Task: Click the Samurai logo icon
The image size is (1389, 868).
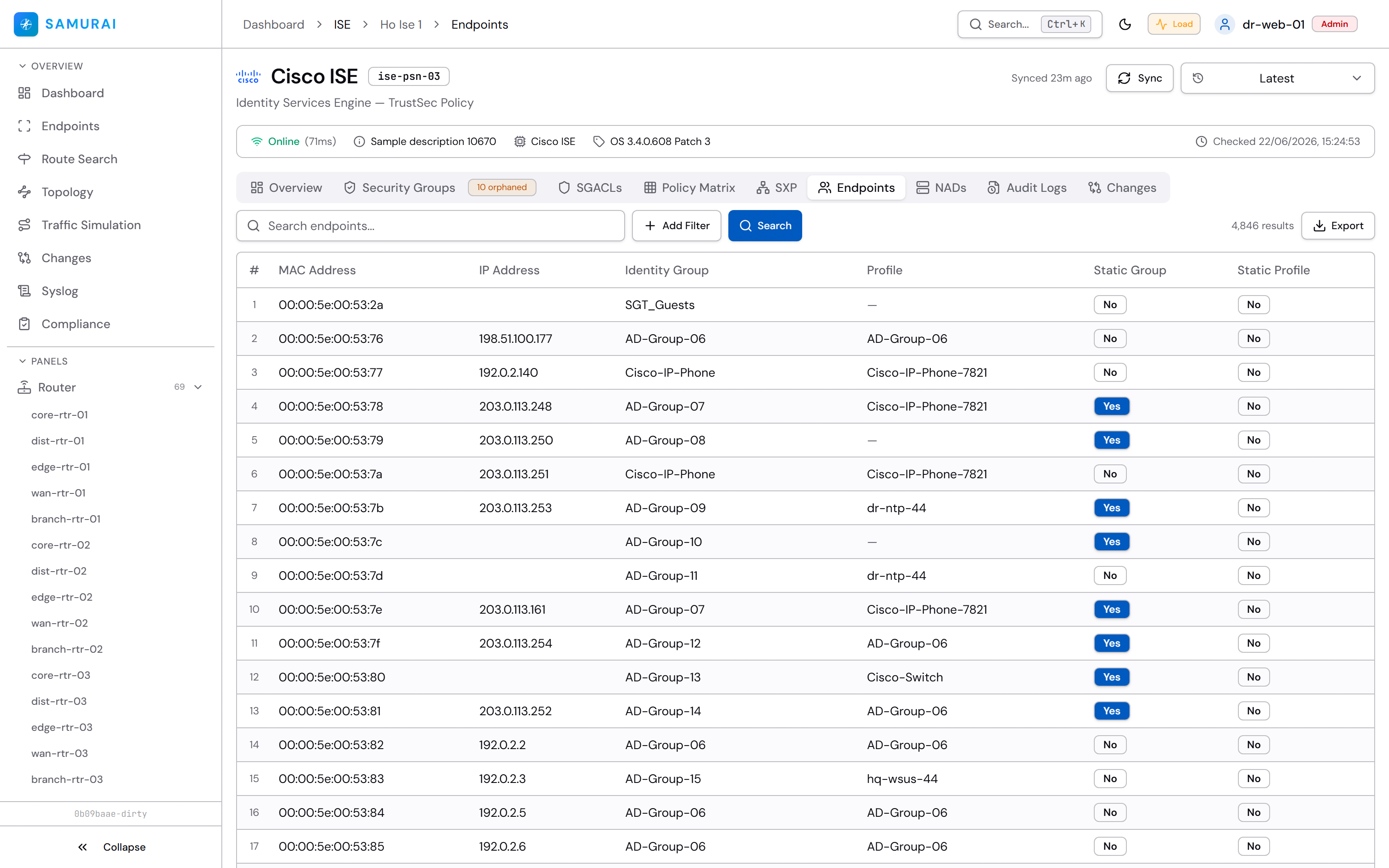Action: click(x=26, y=24)
